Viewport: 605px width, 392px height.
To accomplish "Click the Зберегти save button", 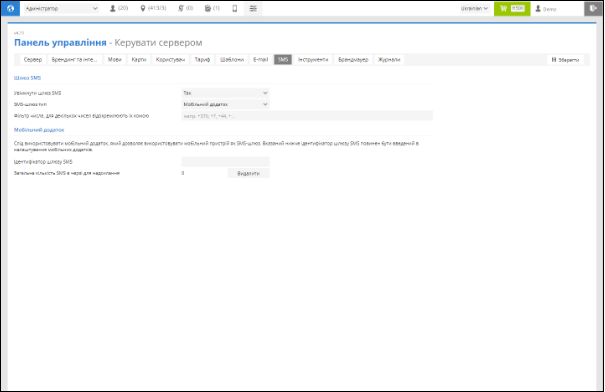I will 566,60.
